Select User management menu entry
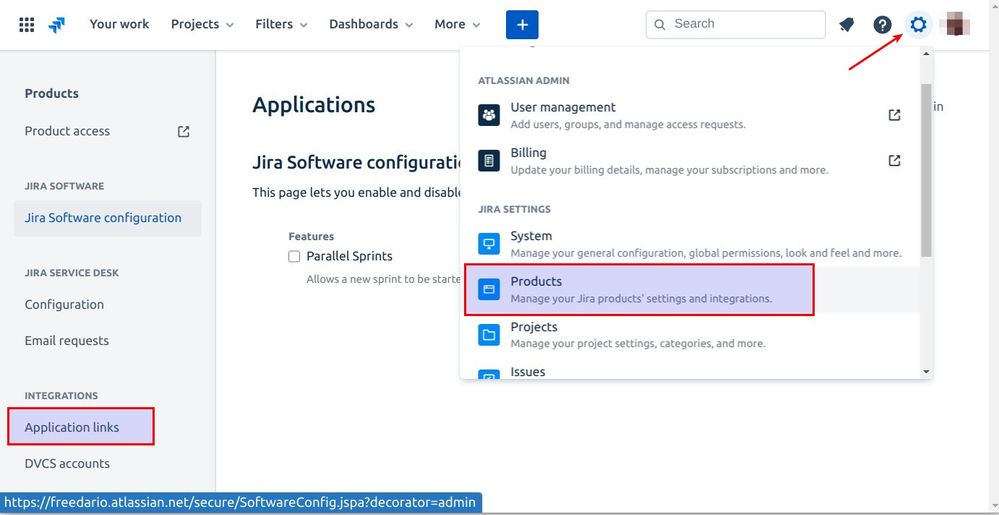Image resolution: width=999 pixels, height=515 pixels. pyautogui.click(x=690, y=115)
